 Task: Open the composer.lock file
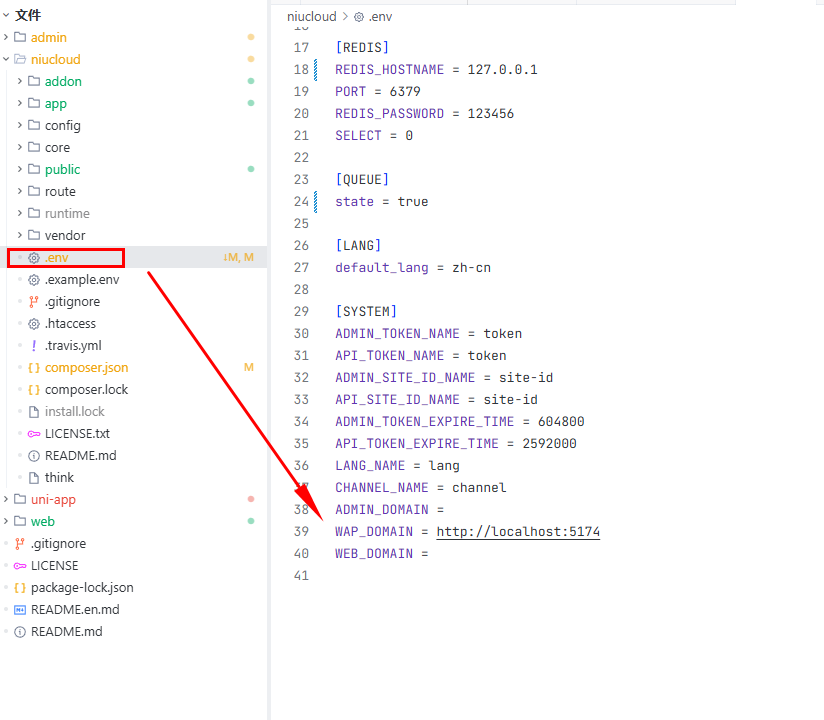click(86, 390)
